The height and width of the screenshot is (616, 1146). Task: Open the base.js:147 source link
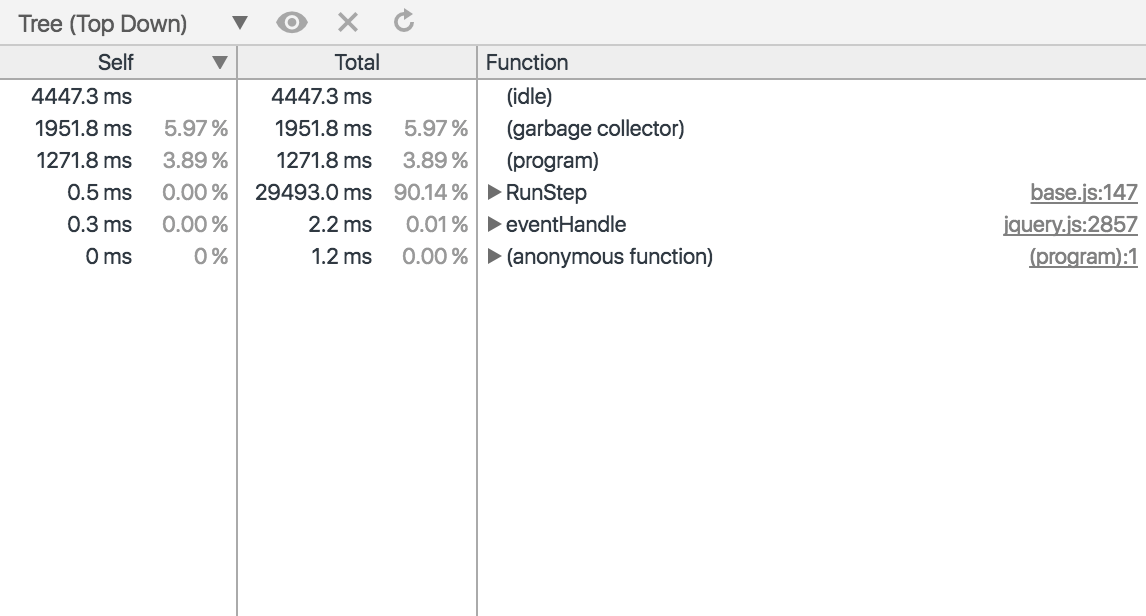coord(1084,193)
